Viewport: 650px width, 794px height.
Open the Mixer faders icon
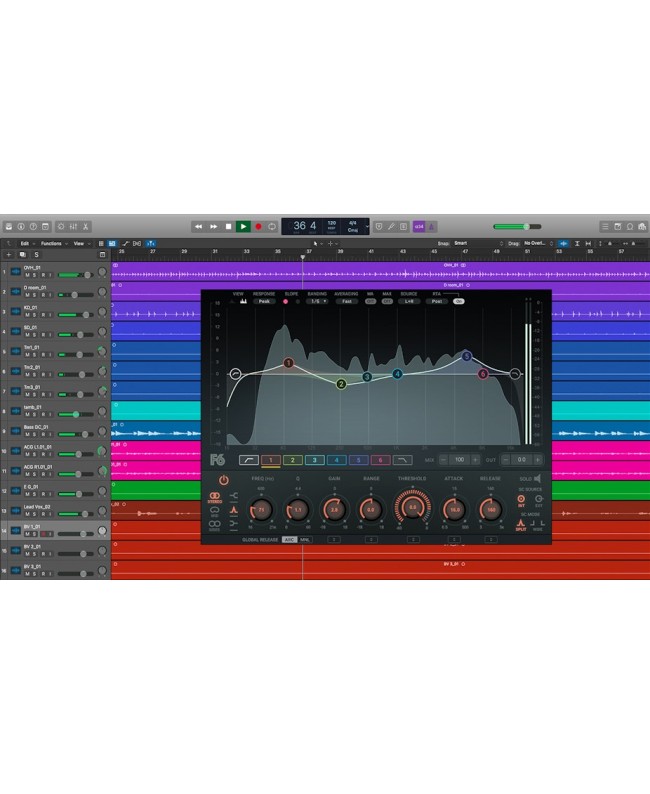[73, 226]
